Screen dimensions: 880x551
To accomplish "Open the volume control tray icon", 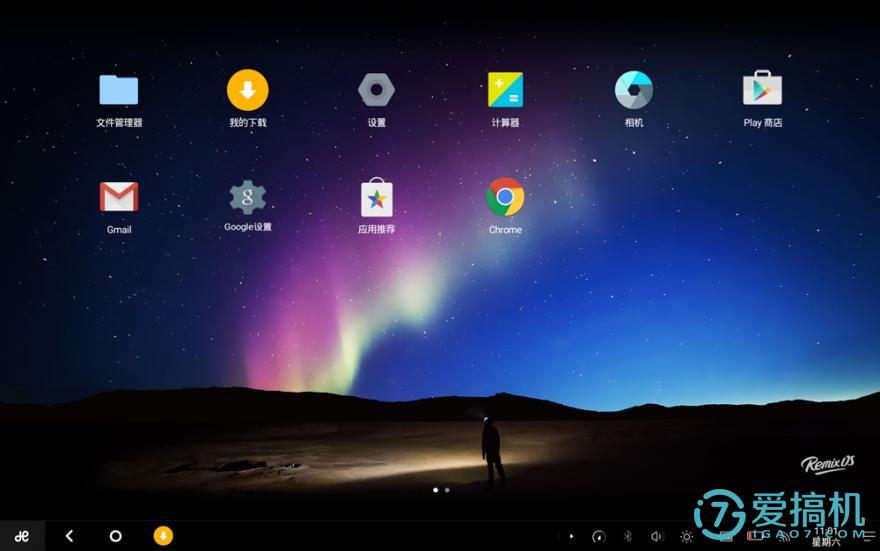I will point(656,536).
